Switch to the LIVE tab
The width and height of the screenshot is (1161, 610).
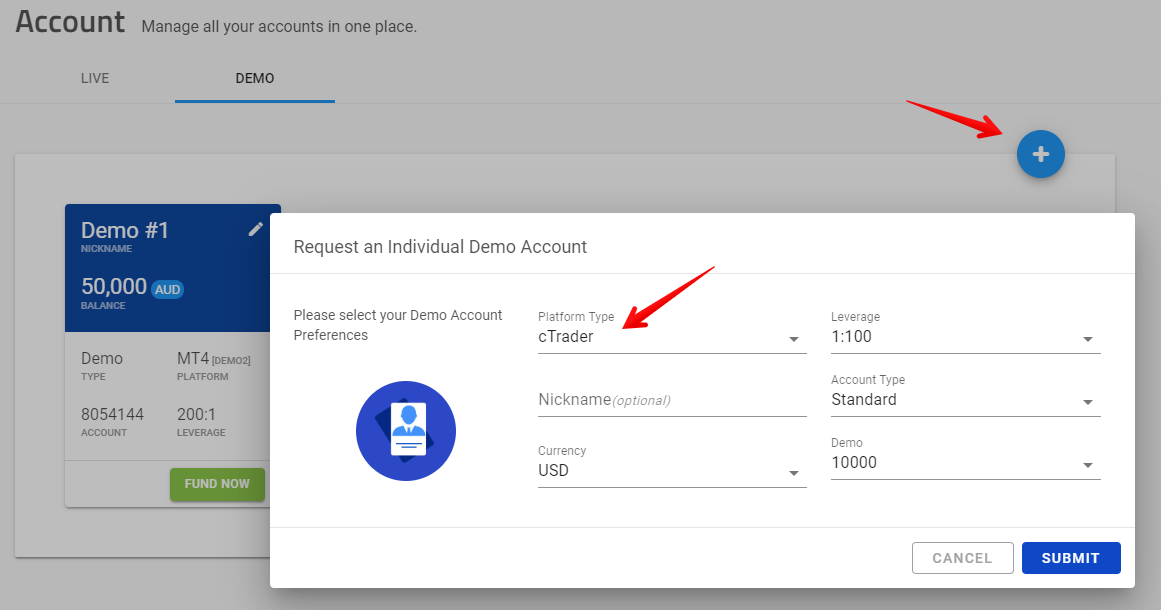coord(95,78)
